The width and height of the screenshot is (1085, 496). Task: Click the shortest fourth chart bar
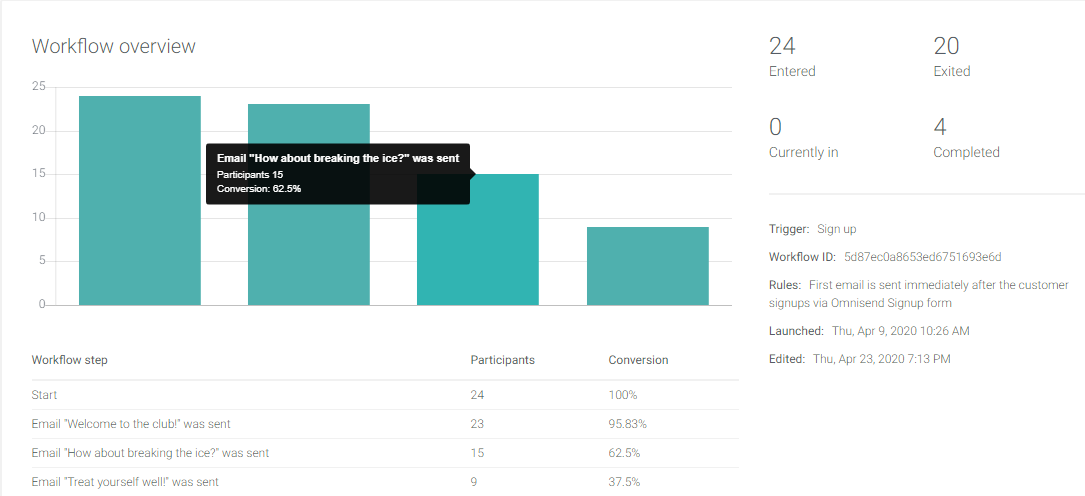tap(647, 266)
